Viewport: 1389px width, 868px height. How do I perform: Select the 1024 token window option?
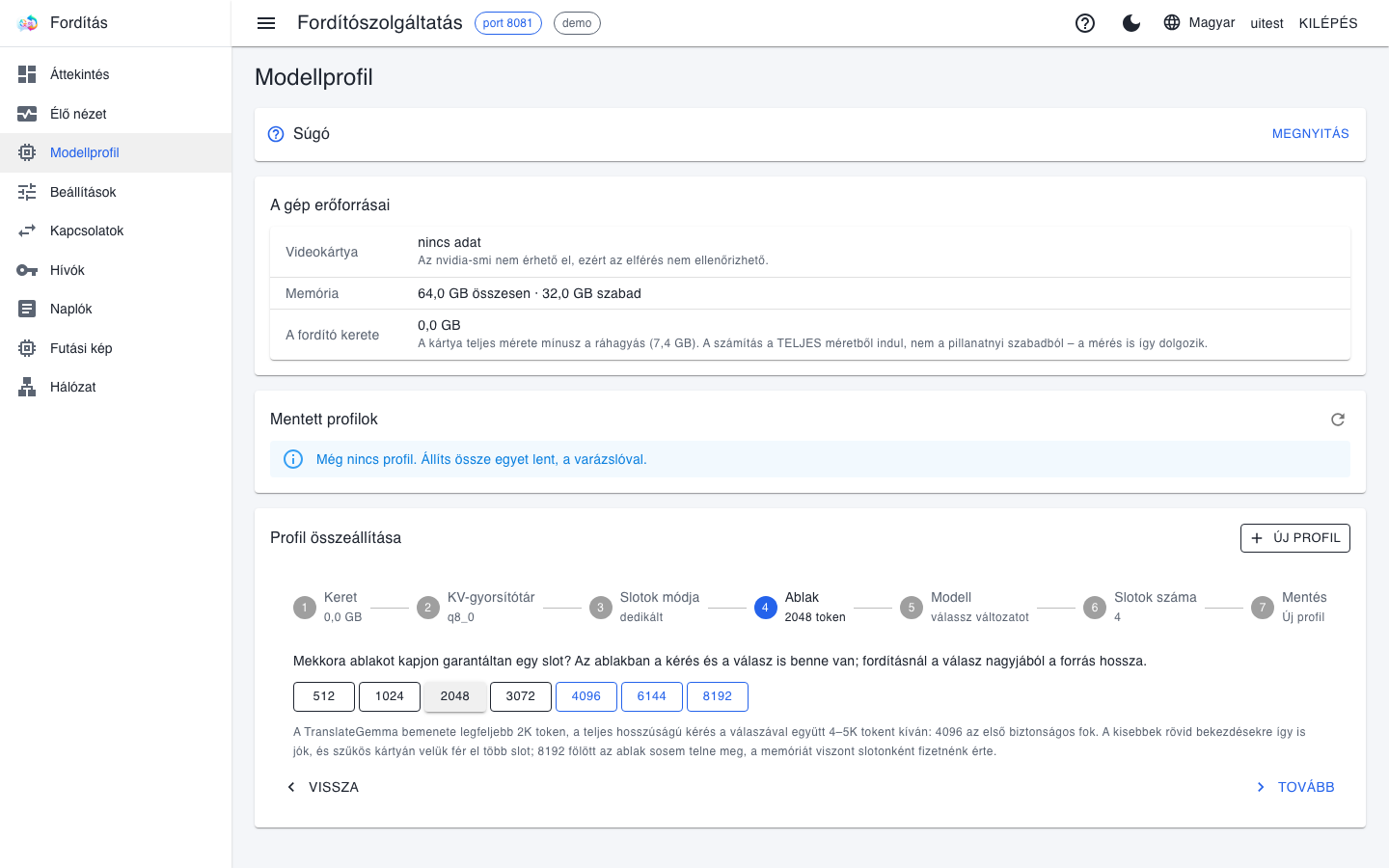click(390, 696)
